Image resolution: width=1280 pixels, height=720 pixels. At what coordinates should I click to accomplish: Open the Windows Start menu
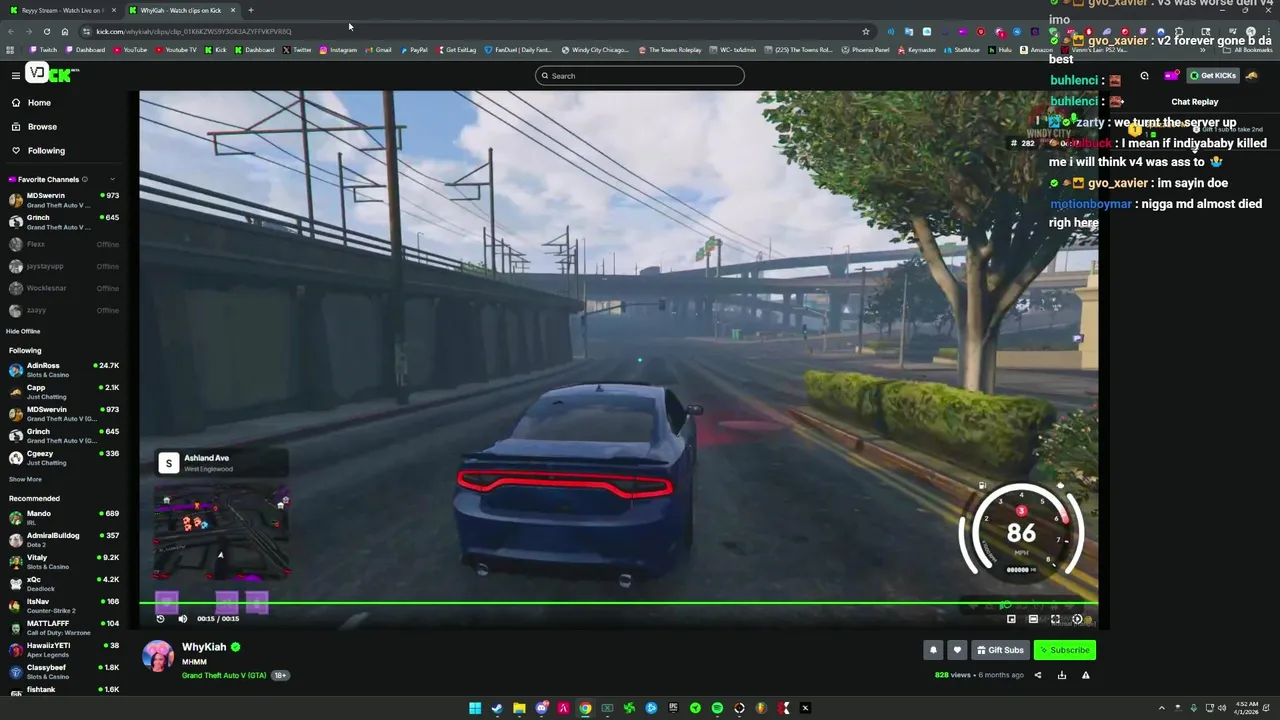(475, 708)
